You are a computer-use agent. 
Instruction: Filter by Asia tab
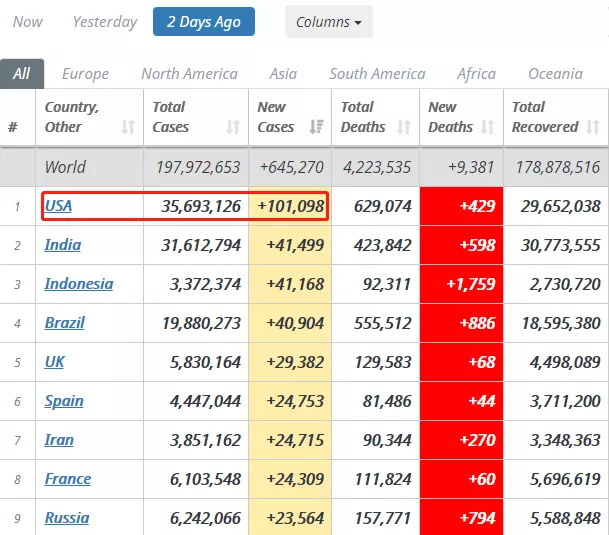pyautogui.click(x=283, y=74)
